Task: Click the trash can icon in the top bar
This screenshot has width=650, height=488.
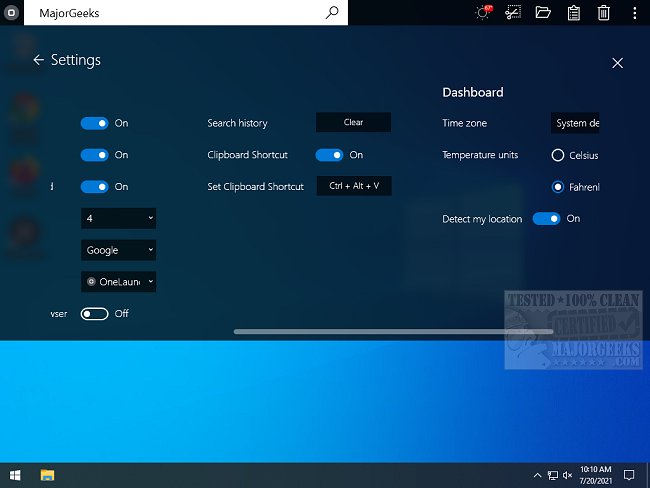Action: tap(604, 13)
